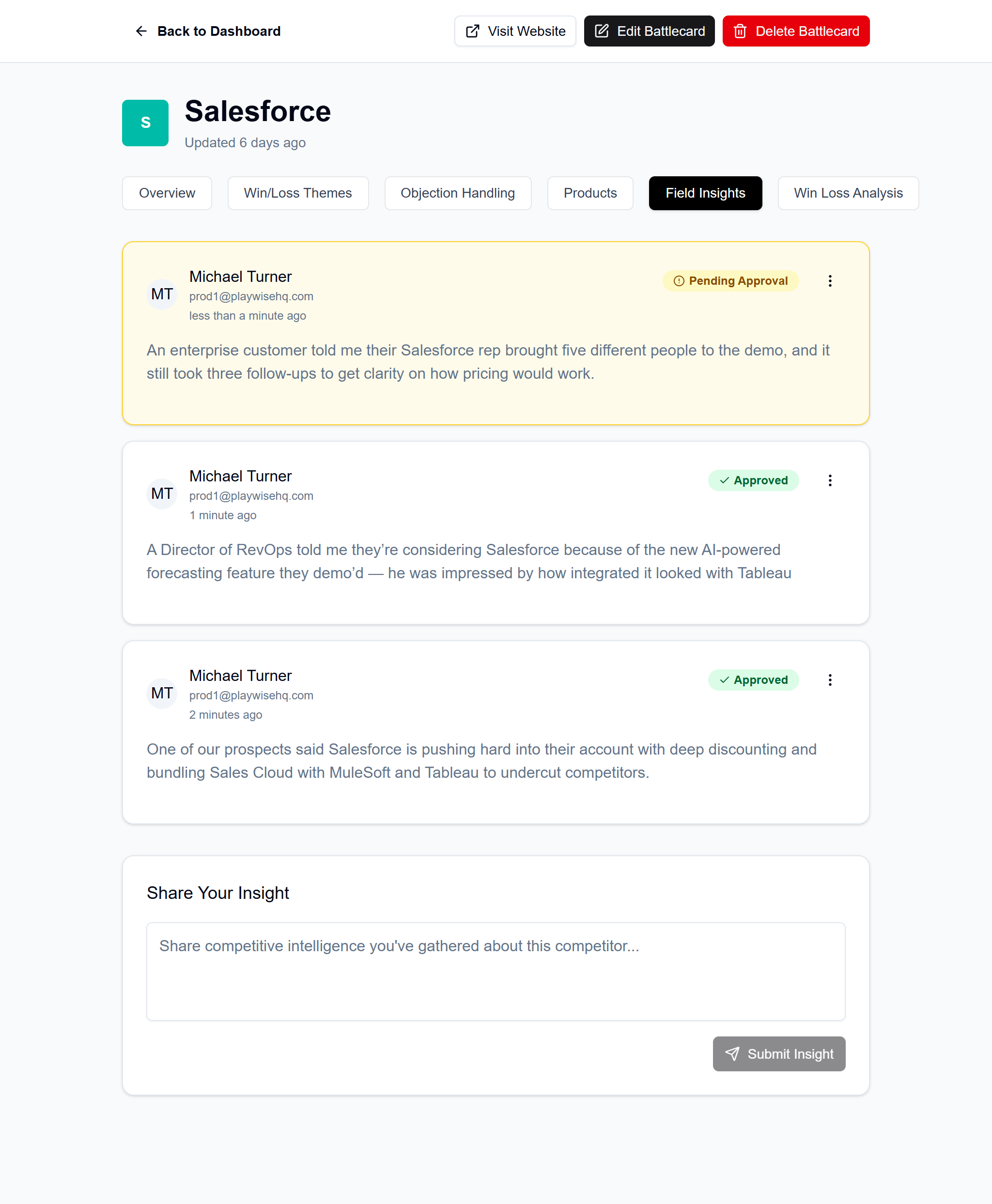The height and width of the screenshot is (1204, 992).
Task: Click the red Delete Battlecard button
Action: pyautogui.click(x=795, y=31)
